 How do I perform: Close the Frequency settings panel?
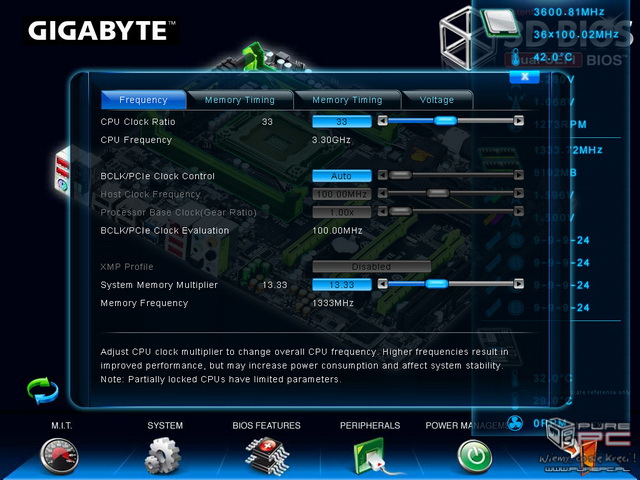(525, 76)
